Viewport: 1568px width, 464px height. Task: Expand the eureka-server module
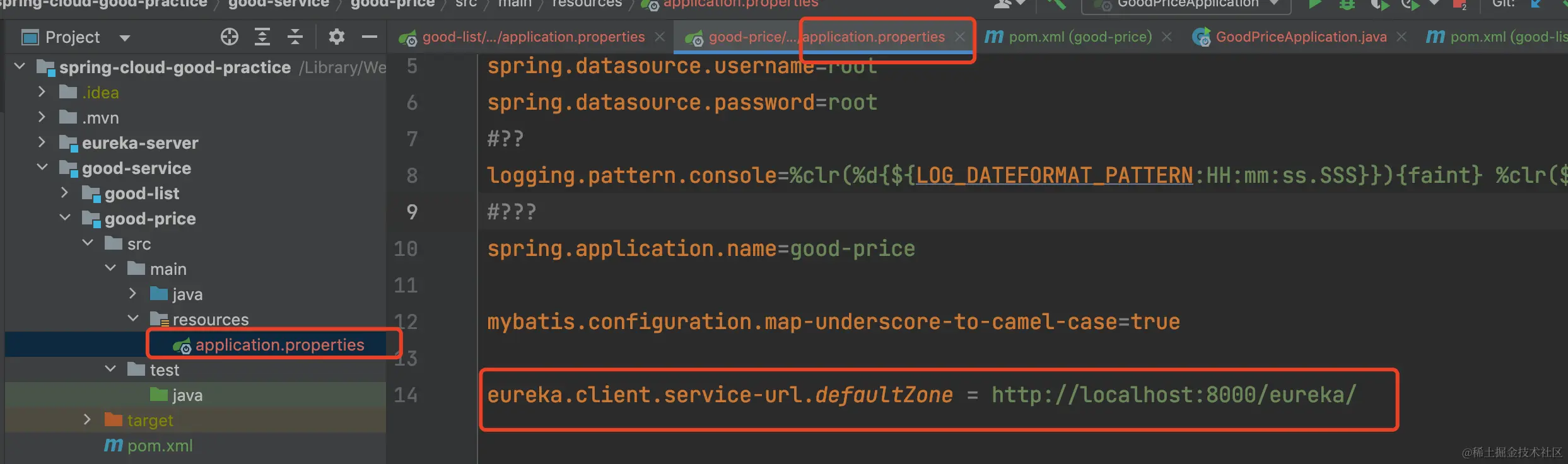42,142
